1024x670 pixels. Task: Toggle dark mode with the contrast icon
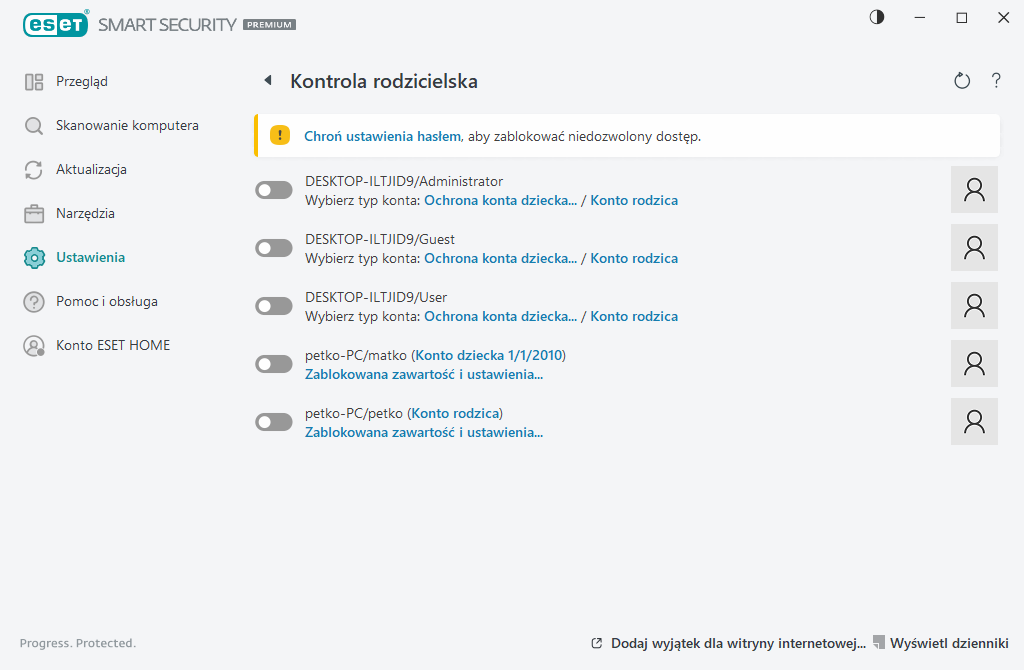[877, 17]
